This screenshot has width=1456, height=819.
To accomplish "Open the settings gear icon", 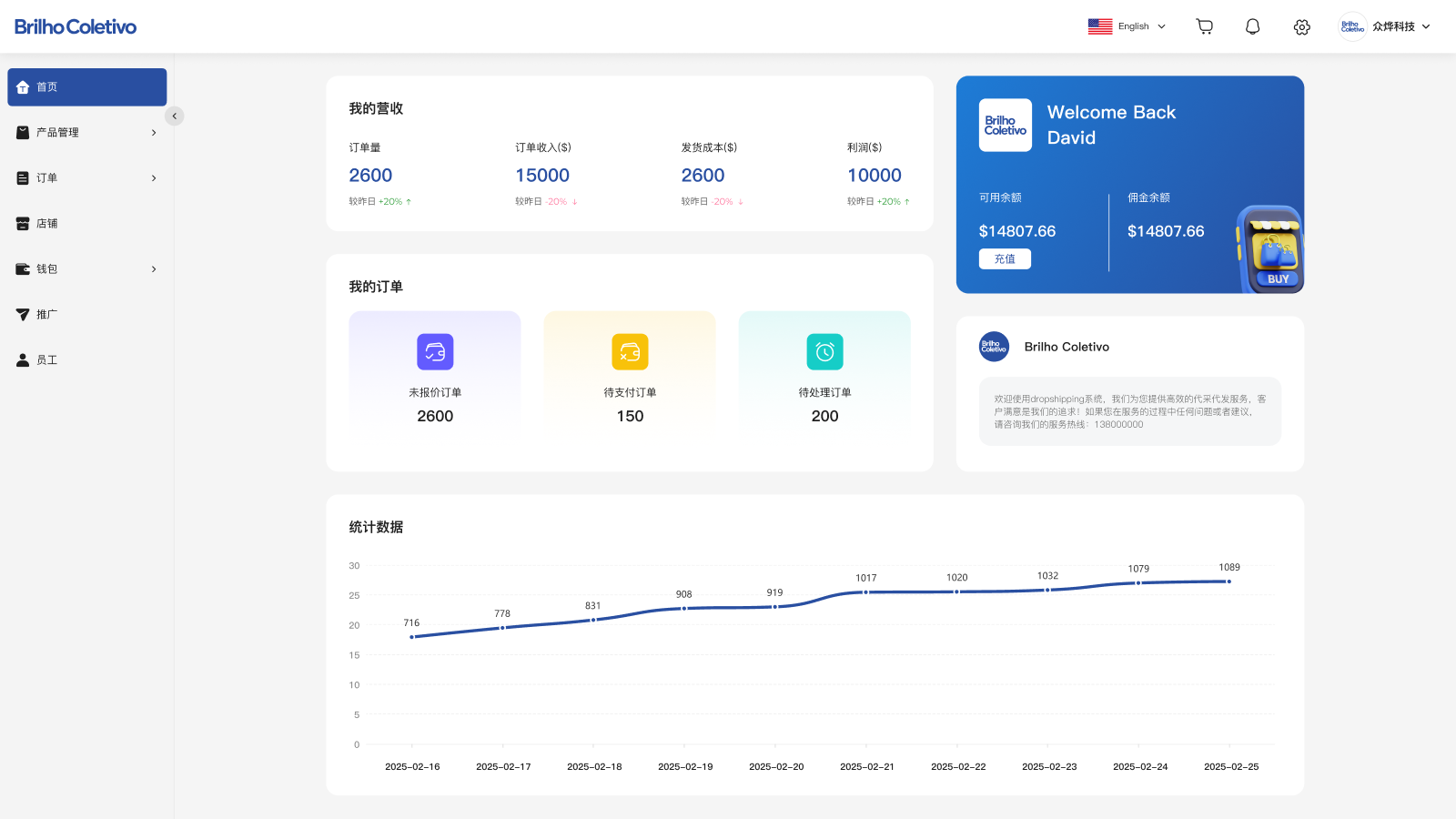I will (1301, 27).
